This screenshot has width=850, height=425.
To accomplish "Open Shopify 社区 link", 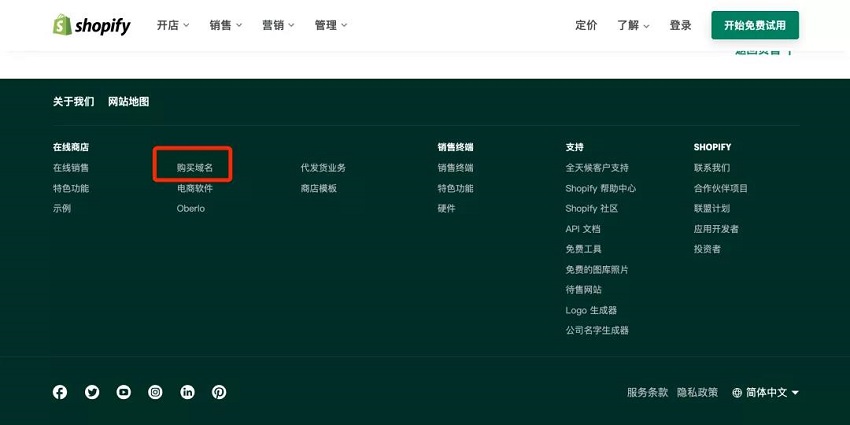I will tap(592, 208).
